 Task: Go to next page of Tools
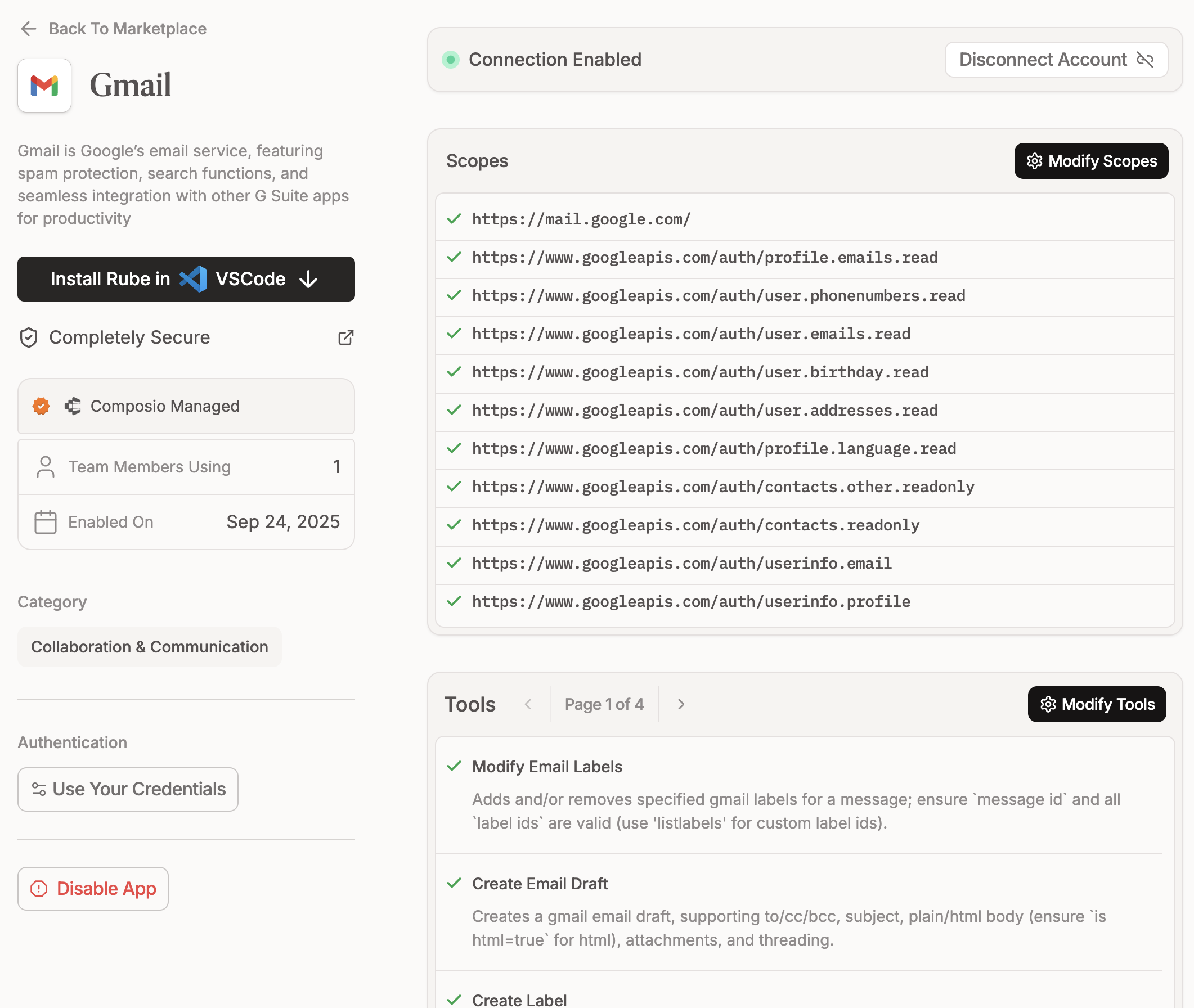click(681, 704)
